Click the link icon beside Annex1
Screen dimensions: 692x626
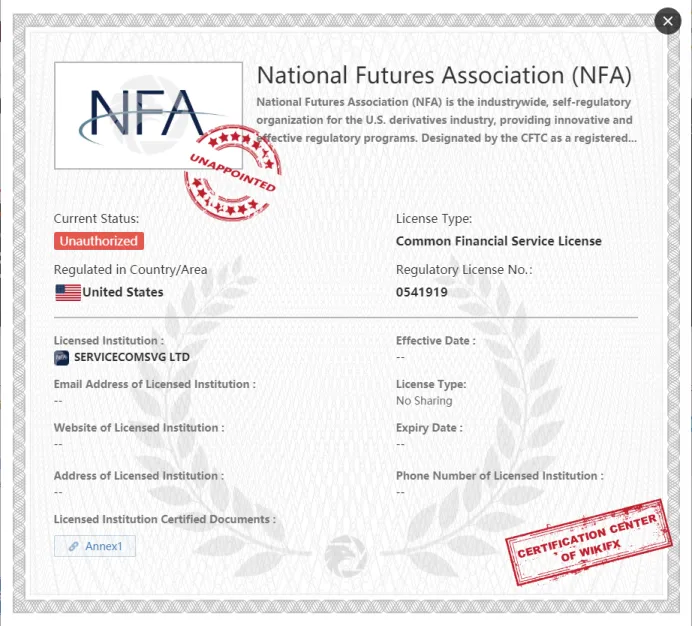pos(74,547)
